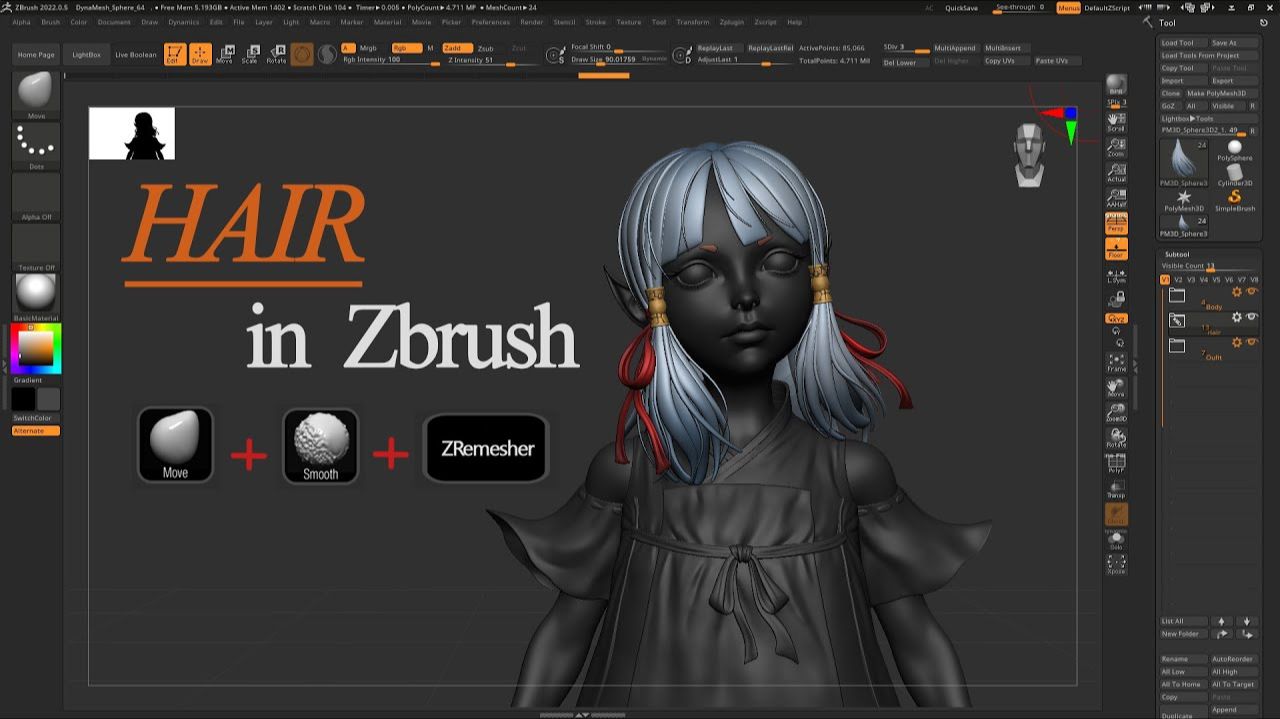
Task: Open the Material menu
Action: 387,22
